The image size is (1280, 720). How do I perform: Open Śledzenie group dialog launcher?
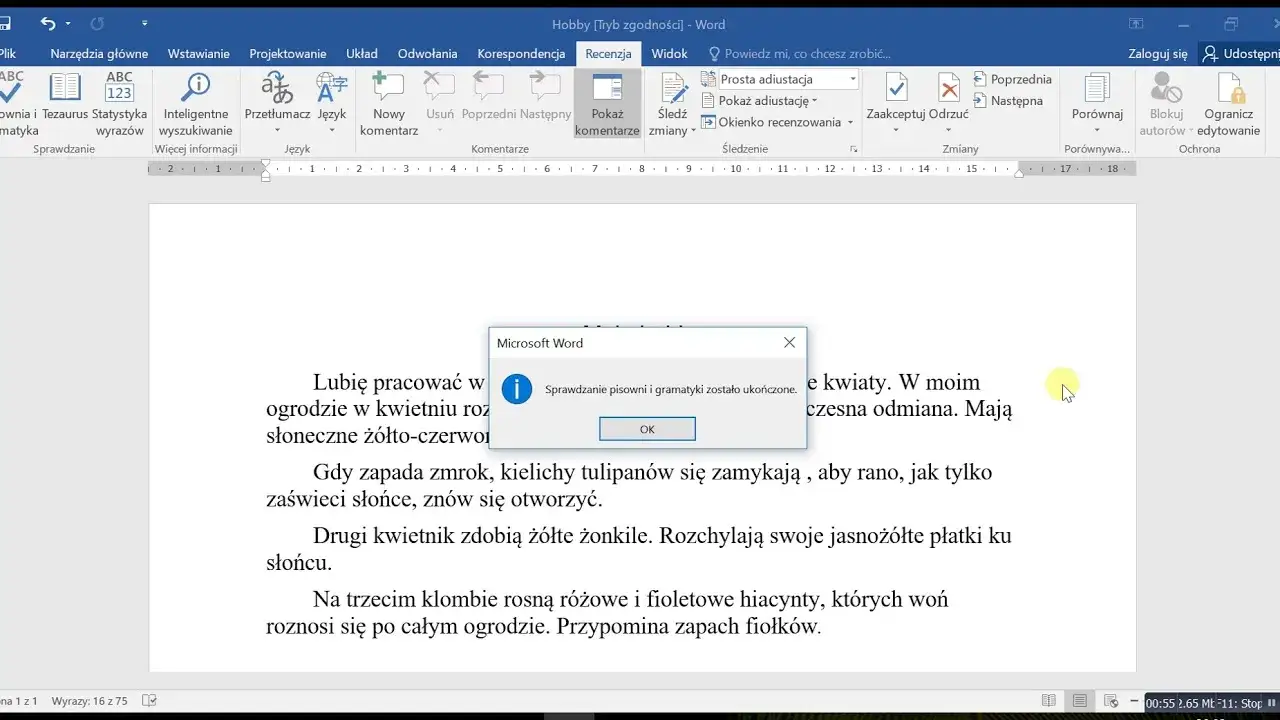[853, 149]
